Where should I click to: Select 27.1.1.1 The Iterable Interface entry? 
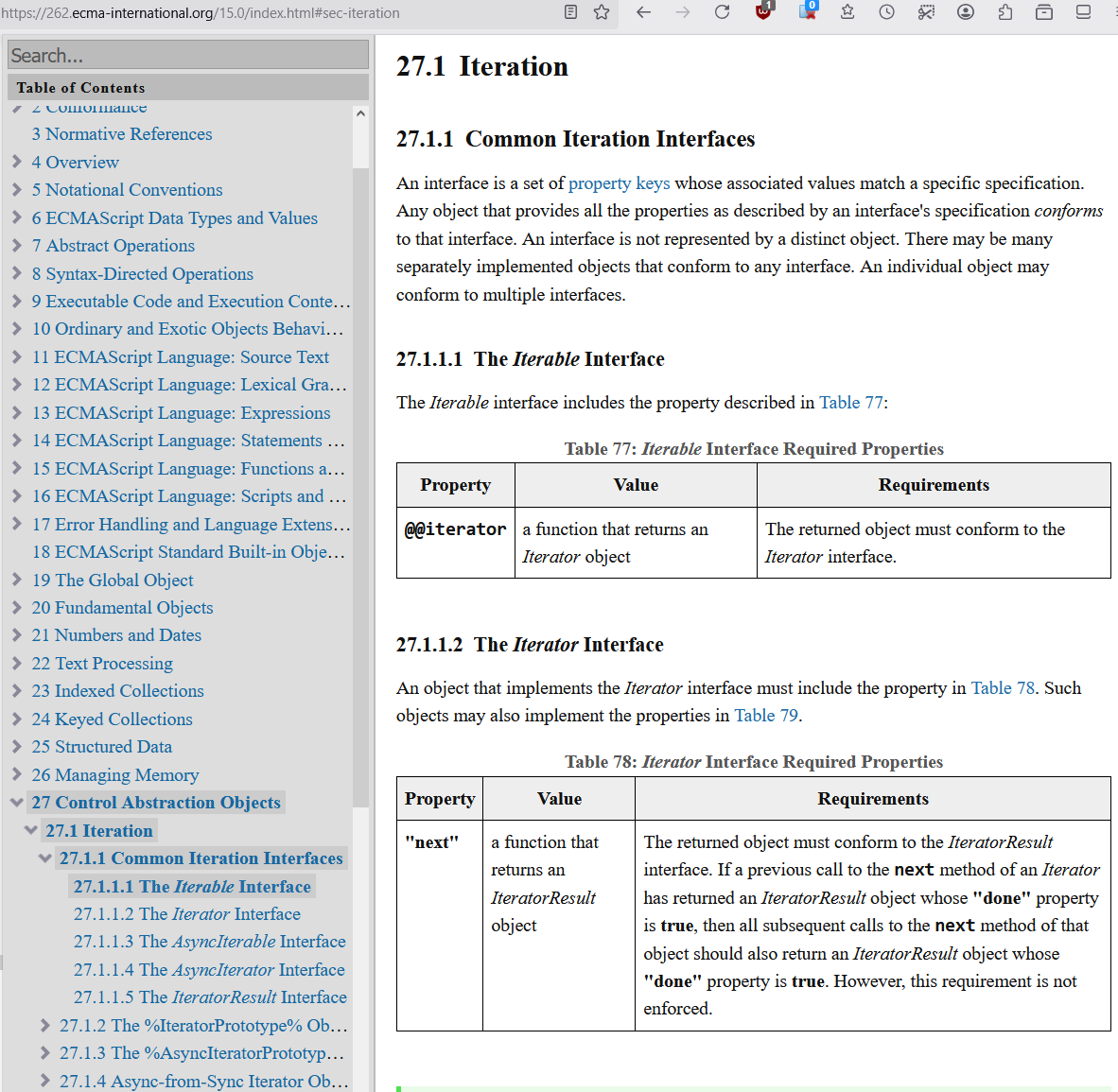pyautogui.click(x=192, y=887)
